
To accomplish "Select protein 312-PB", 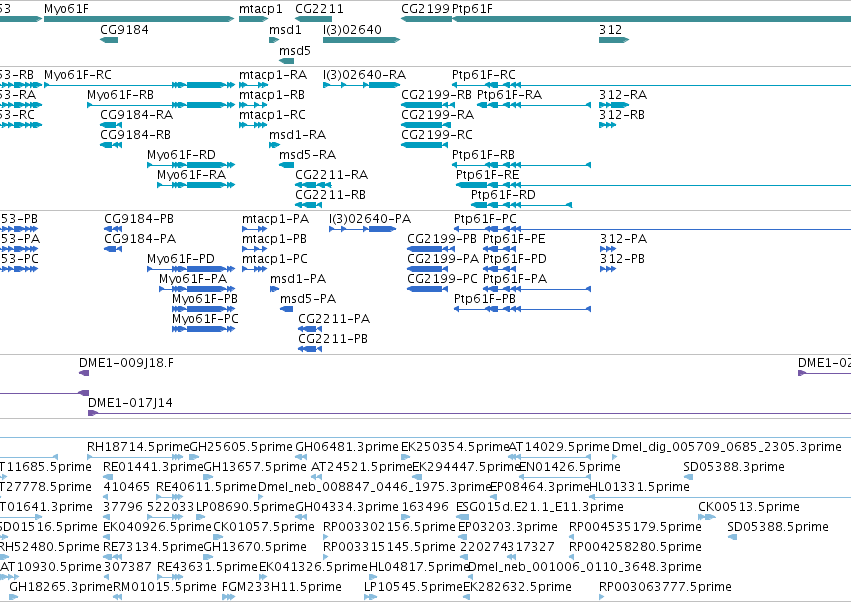I will pyautogui.click(x=608, y=269).
